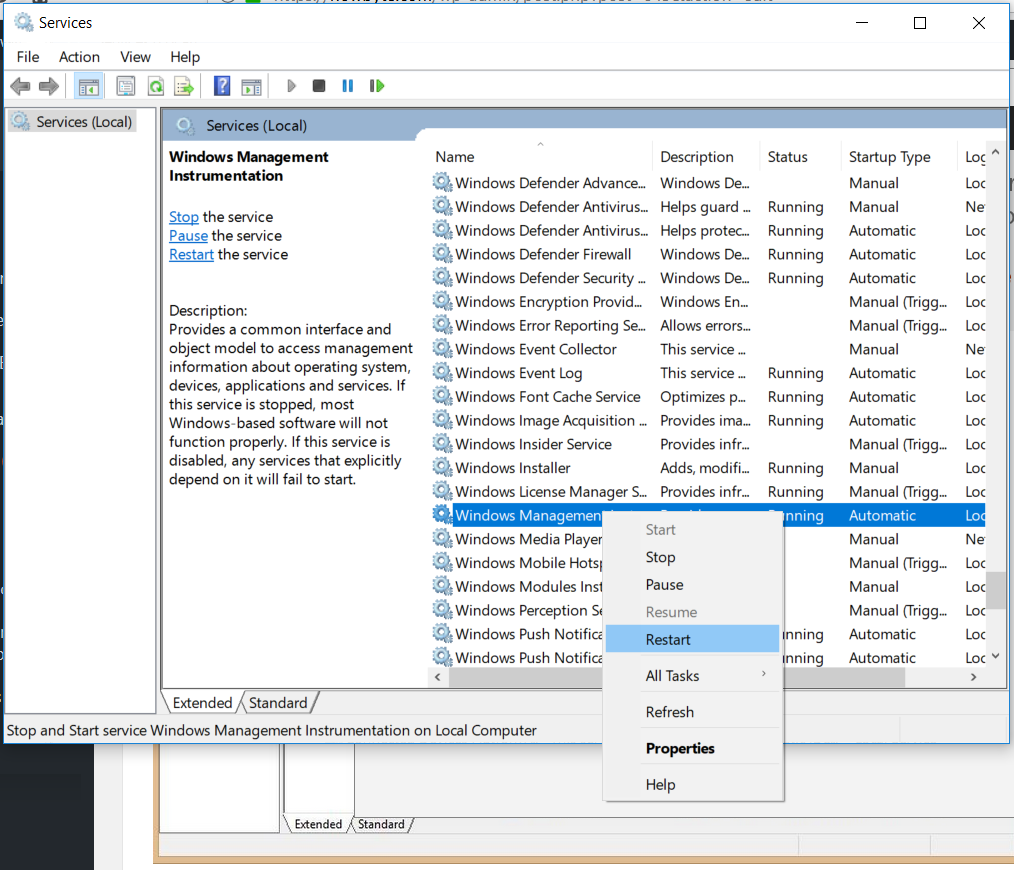Open the Help toolbar icon
The image size is (1014, 870).
point(222,86)
